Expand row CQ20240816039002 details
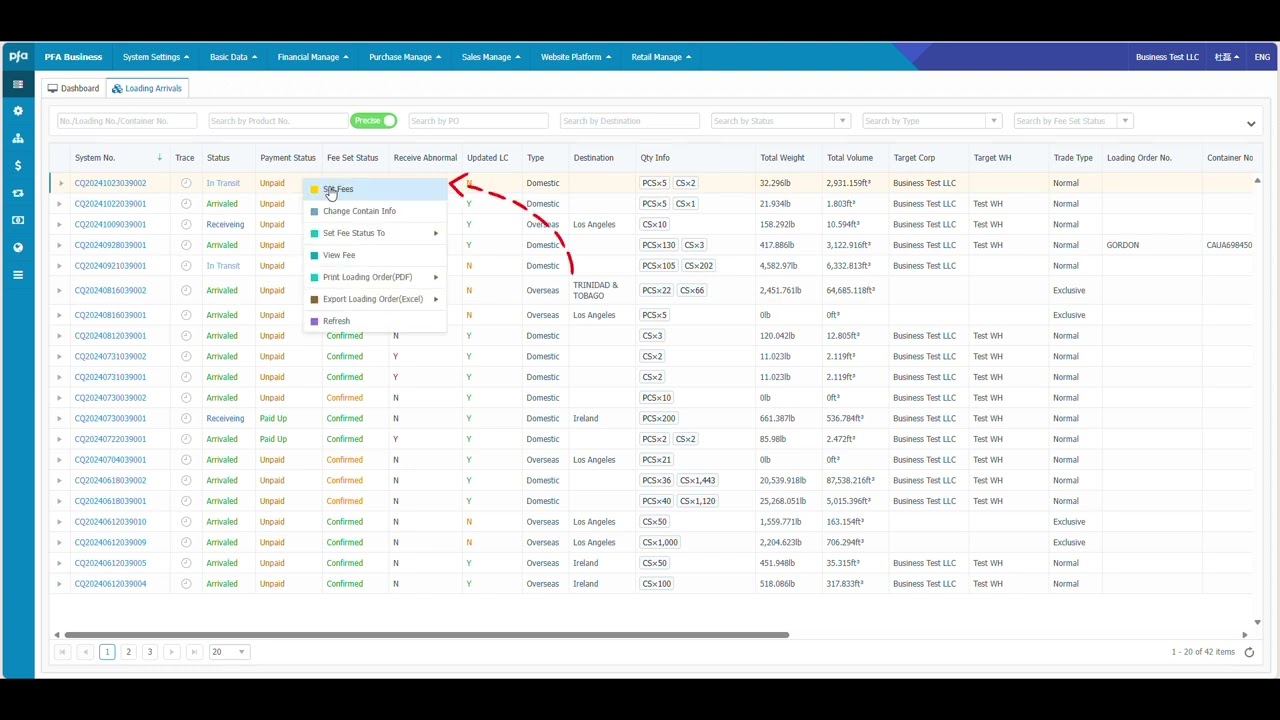Image resolution: width=1280 pixels, height=720 pixels. coord(60,290)
